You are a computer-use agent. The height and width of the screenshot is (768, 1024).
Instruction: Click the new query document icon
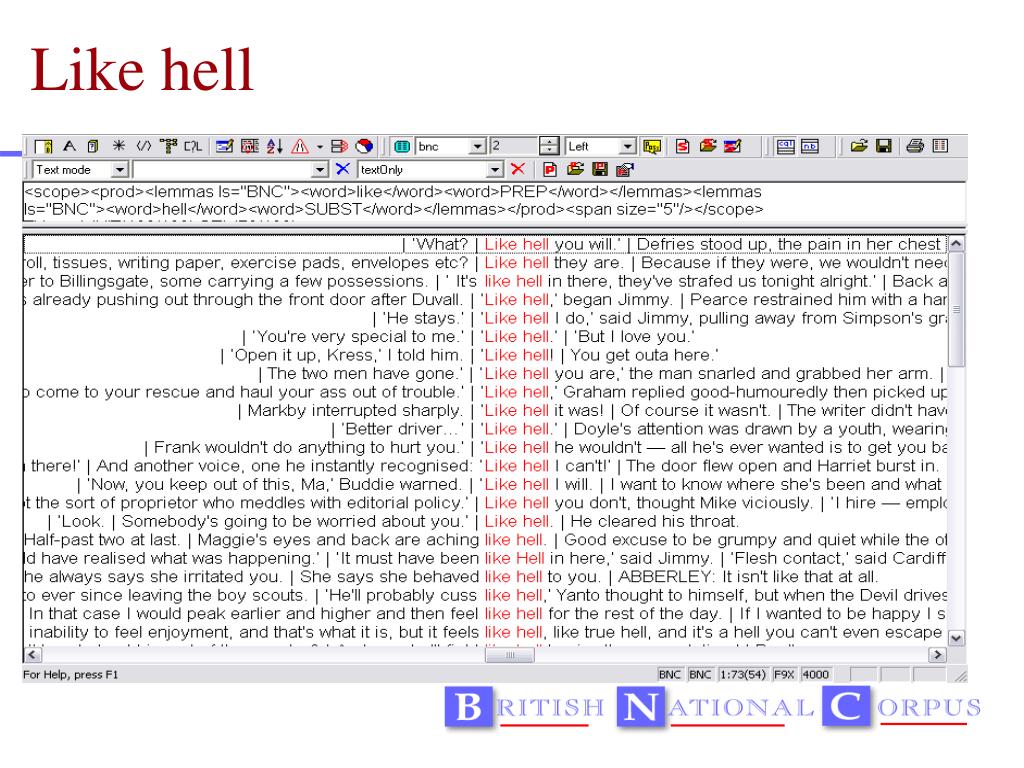coord(44,146)
